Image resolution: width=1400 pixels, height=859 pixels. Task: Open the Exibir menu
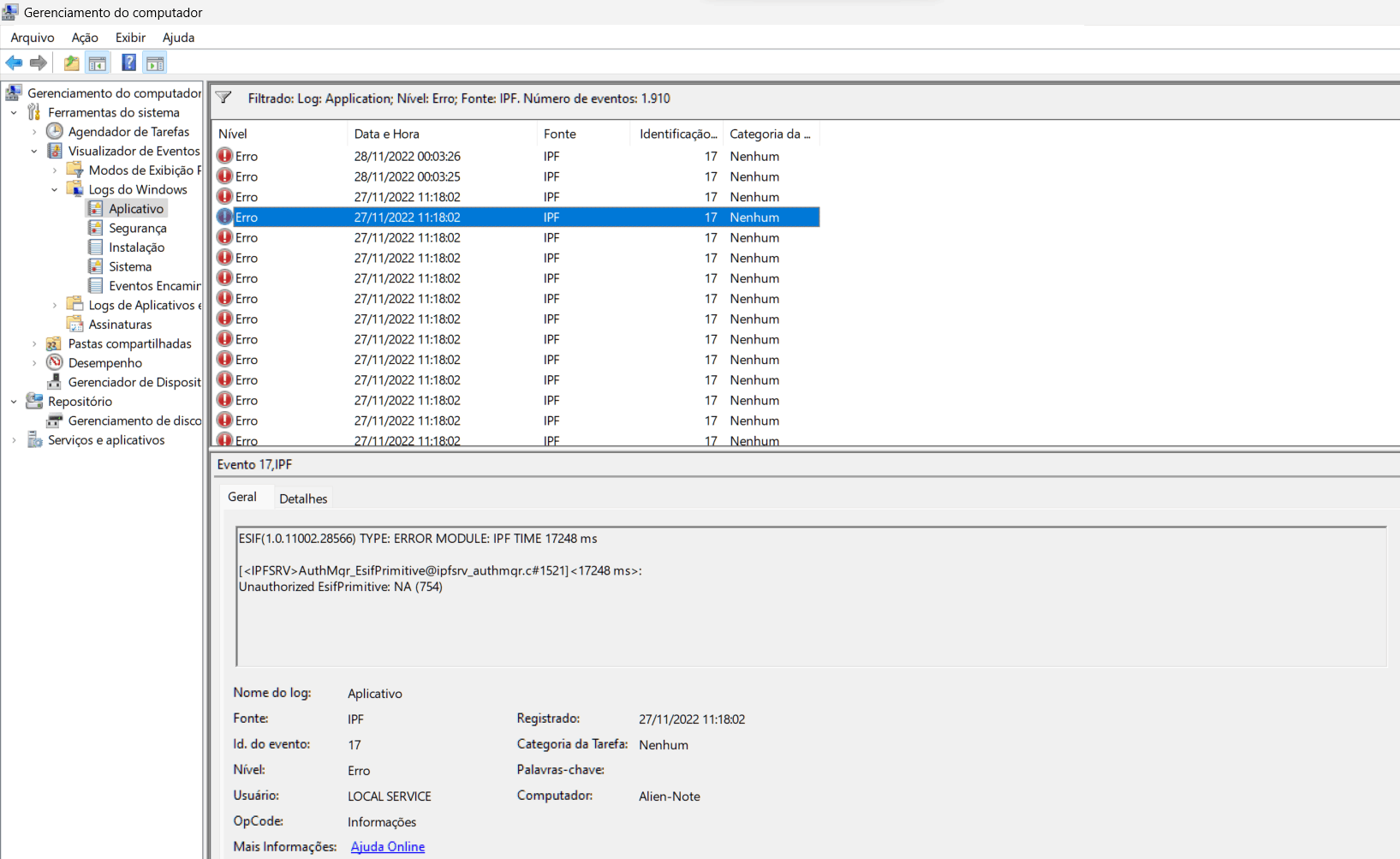click(x=130, y=38)
